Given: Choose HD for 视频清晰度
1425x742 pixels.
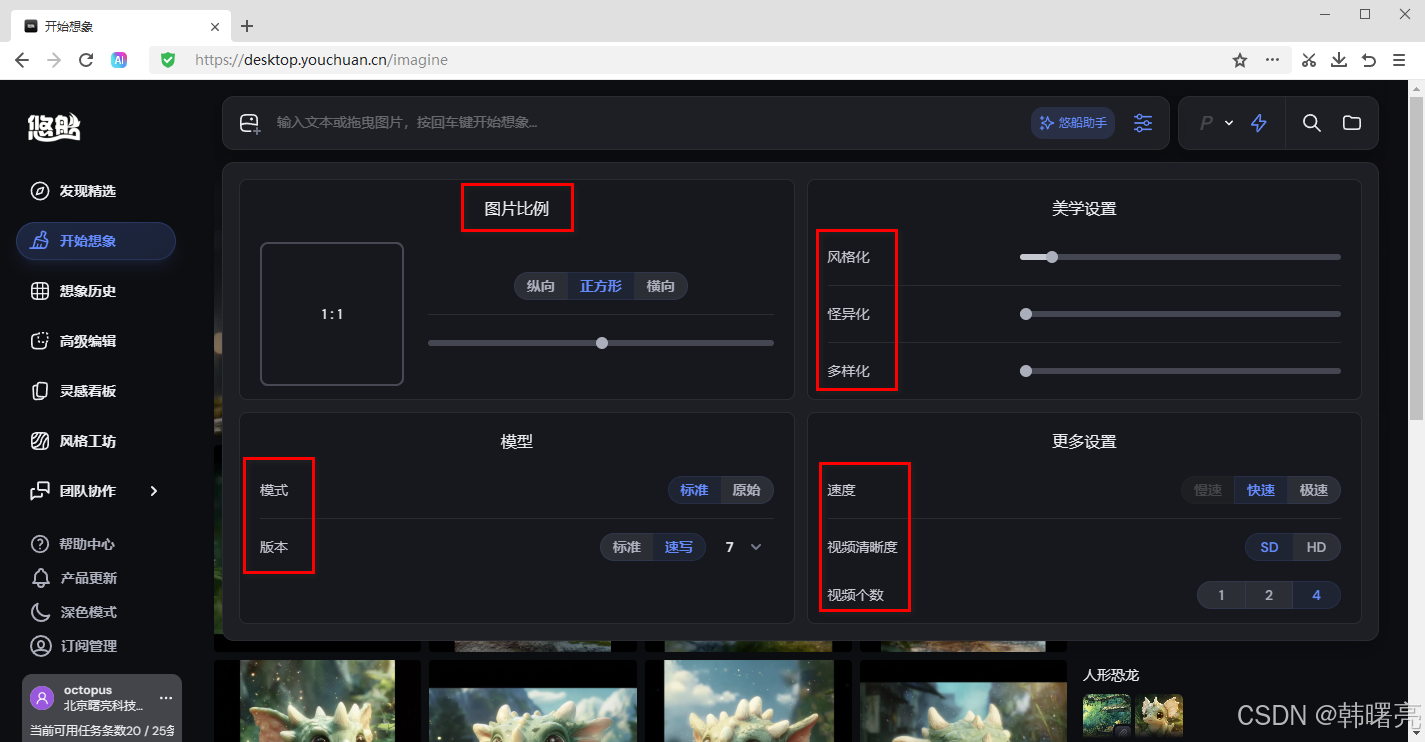Looking at the screenshot, I should pyautogui.click(x=1316, y=547).
